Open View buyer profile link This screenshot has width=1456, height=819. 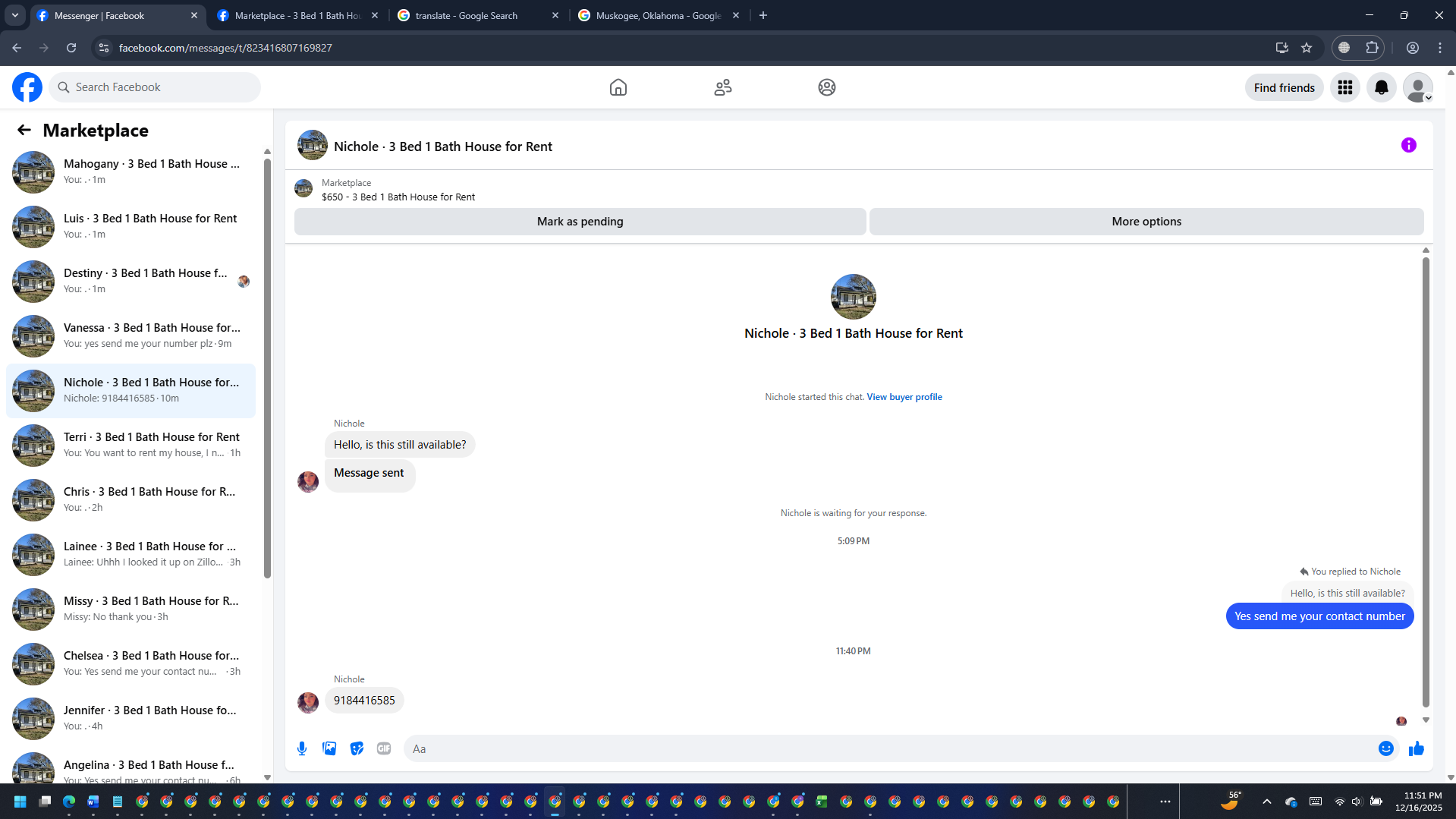(x=904, y=397)
